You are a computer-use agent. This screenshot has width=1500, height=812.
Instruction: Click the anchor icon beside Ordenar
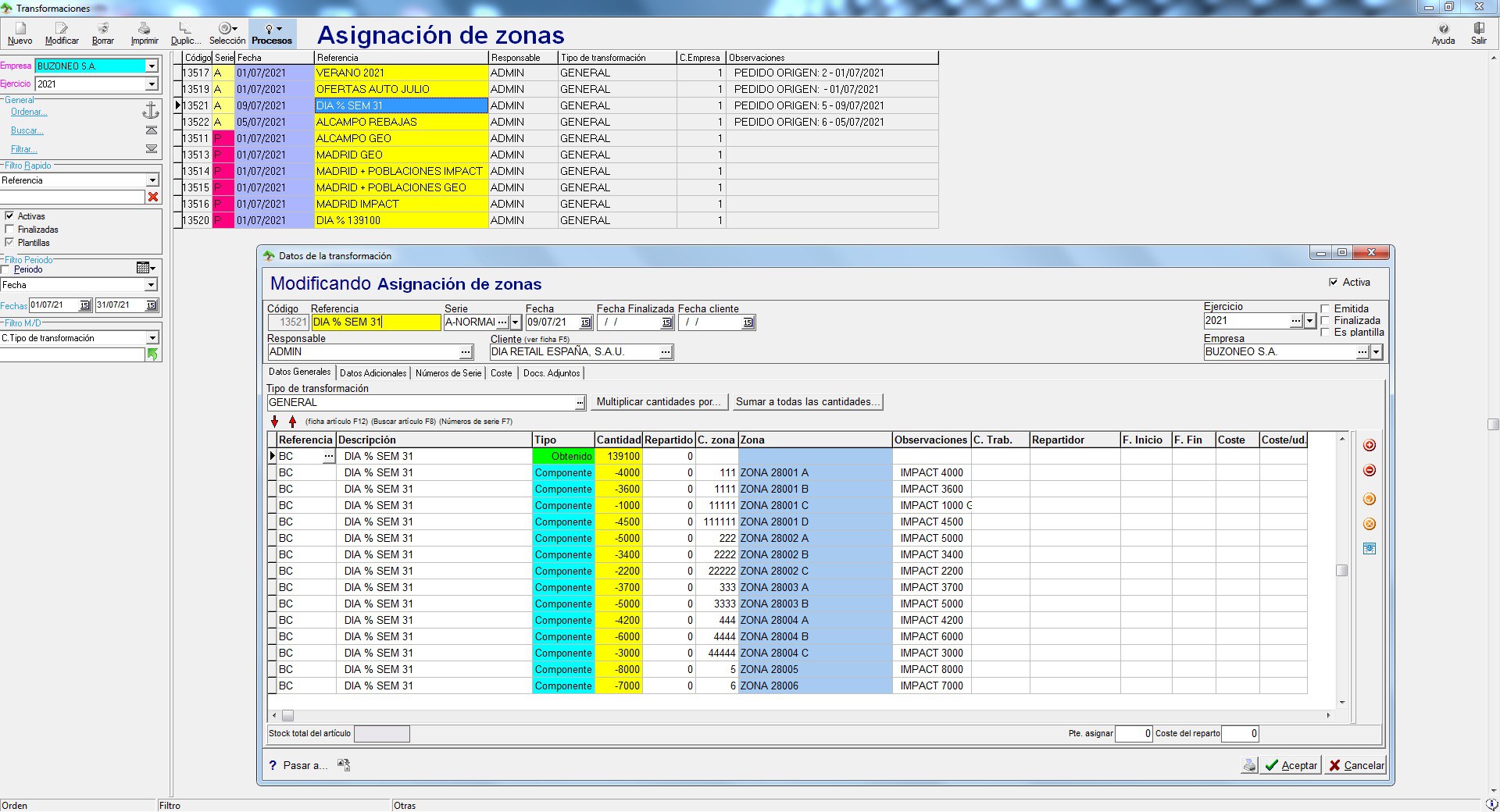click(x=151, y=111)
